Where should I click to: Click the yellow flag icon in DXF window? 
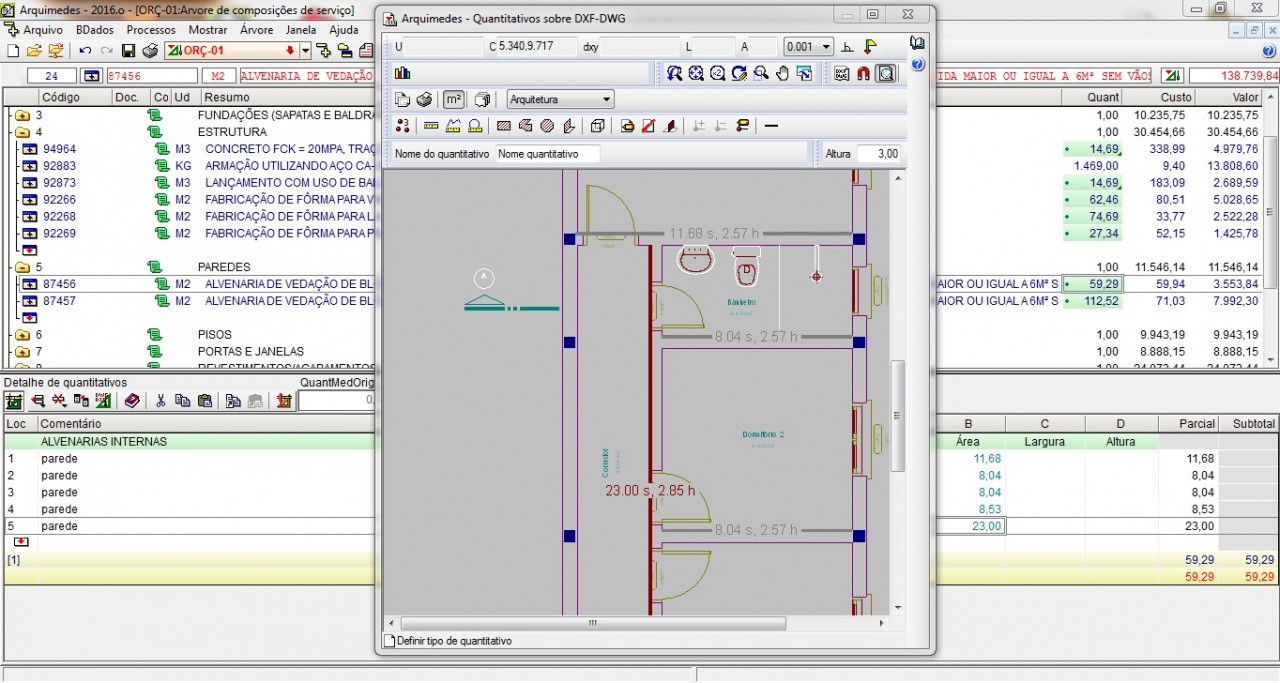point(870,47)
